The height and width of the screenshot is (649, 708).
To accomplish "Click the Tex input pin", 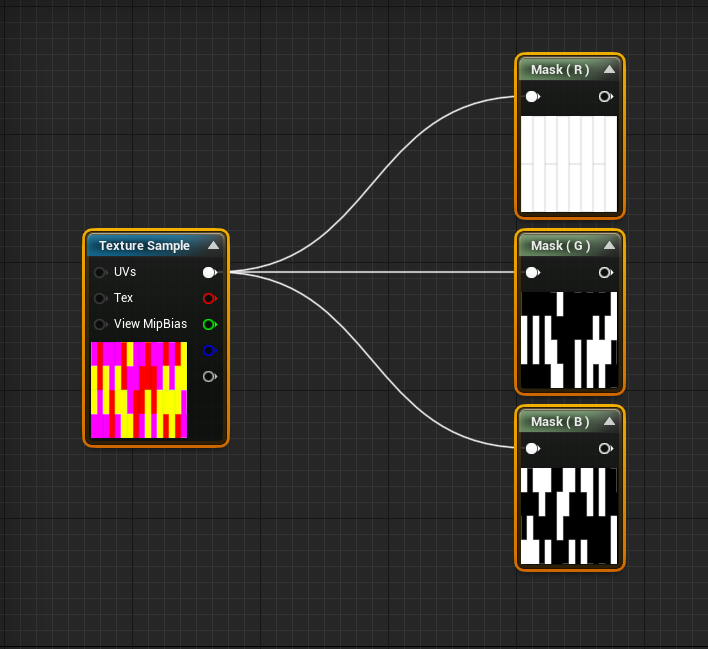I will coord(100,299).
